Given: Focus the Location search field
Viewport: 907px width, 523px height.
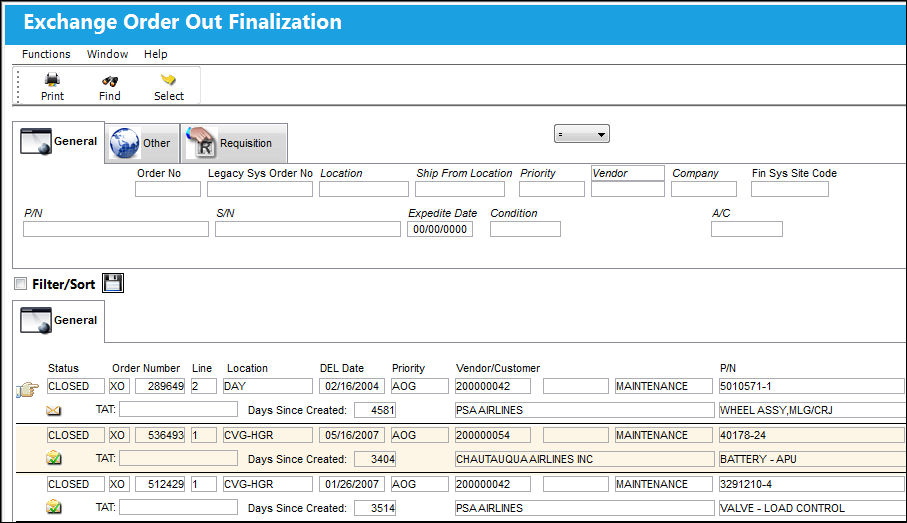Looking at the screenshot, I should point(364,189).
